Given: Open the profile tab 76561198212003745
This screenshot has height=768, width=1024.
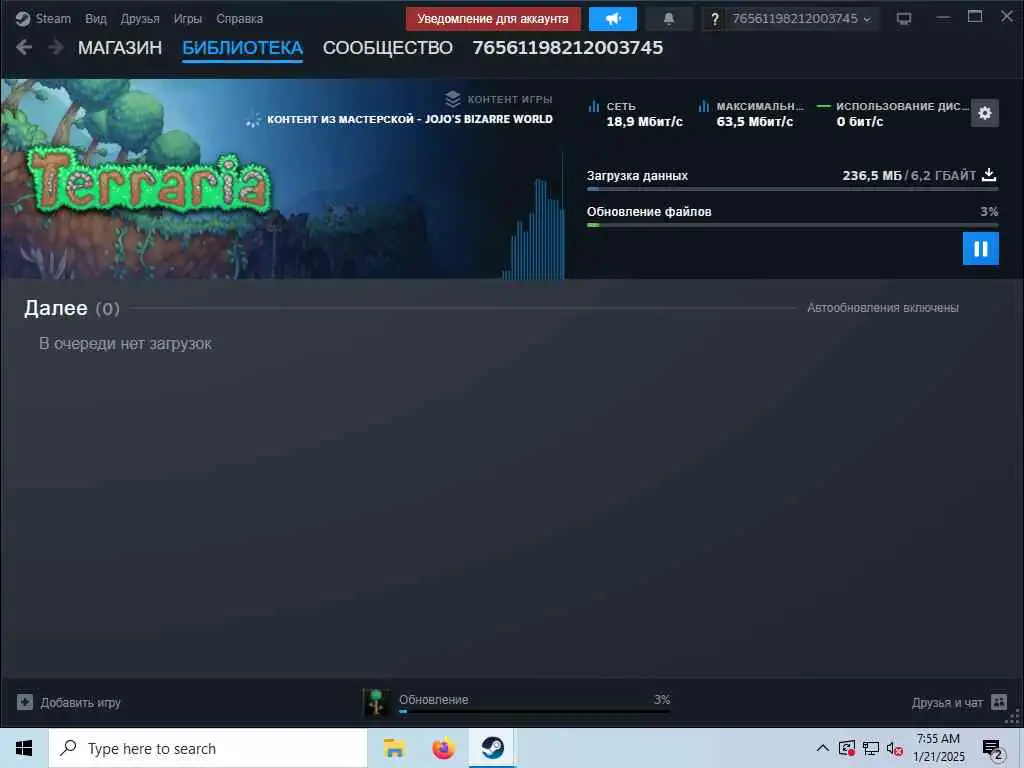Looking at the screenshot, I should coord(568,48).
